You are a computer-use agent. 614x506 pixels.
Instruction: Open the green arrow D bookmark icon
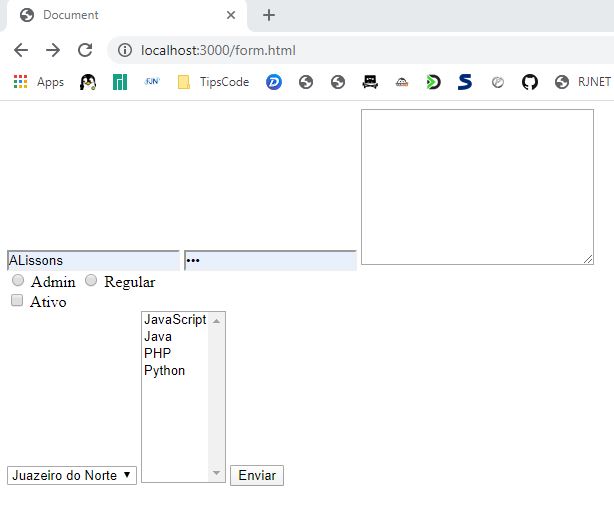click(433, 82)
